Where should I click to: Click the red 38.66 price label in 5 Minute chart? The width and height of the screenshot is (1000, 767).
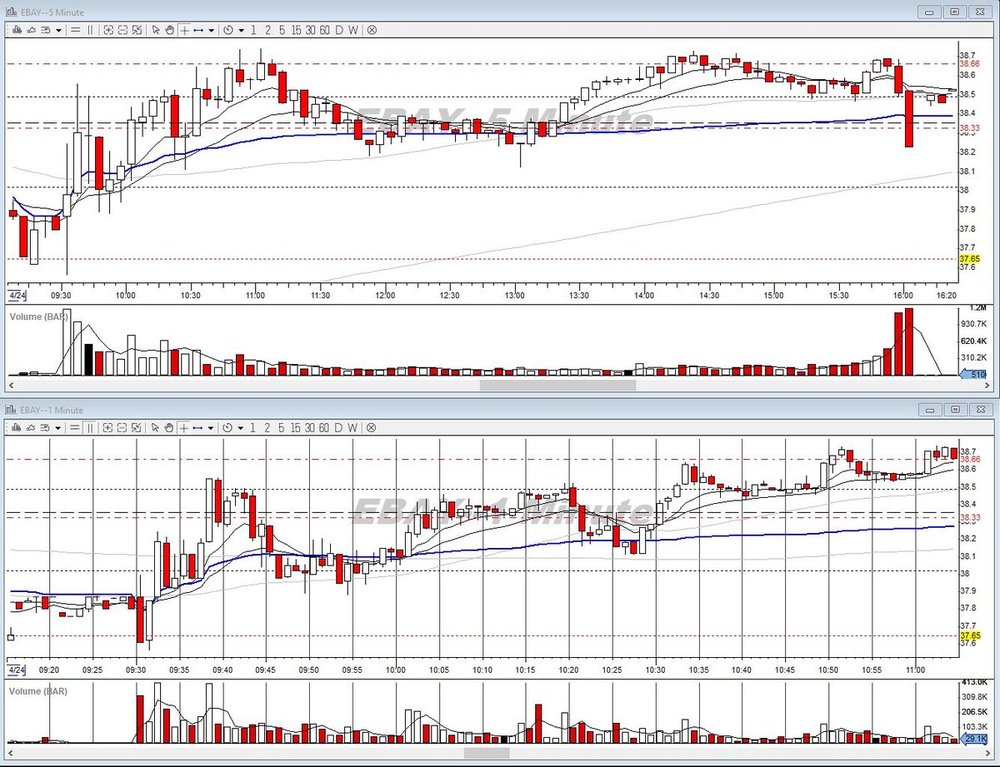click(969, 64)
